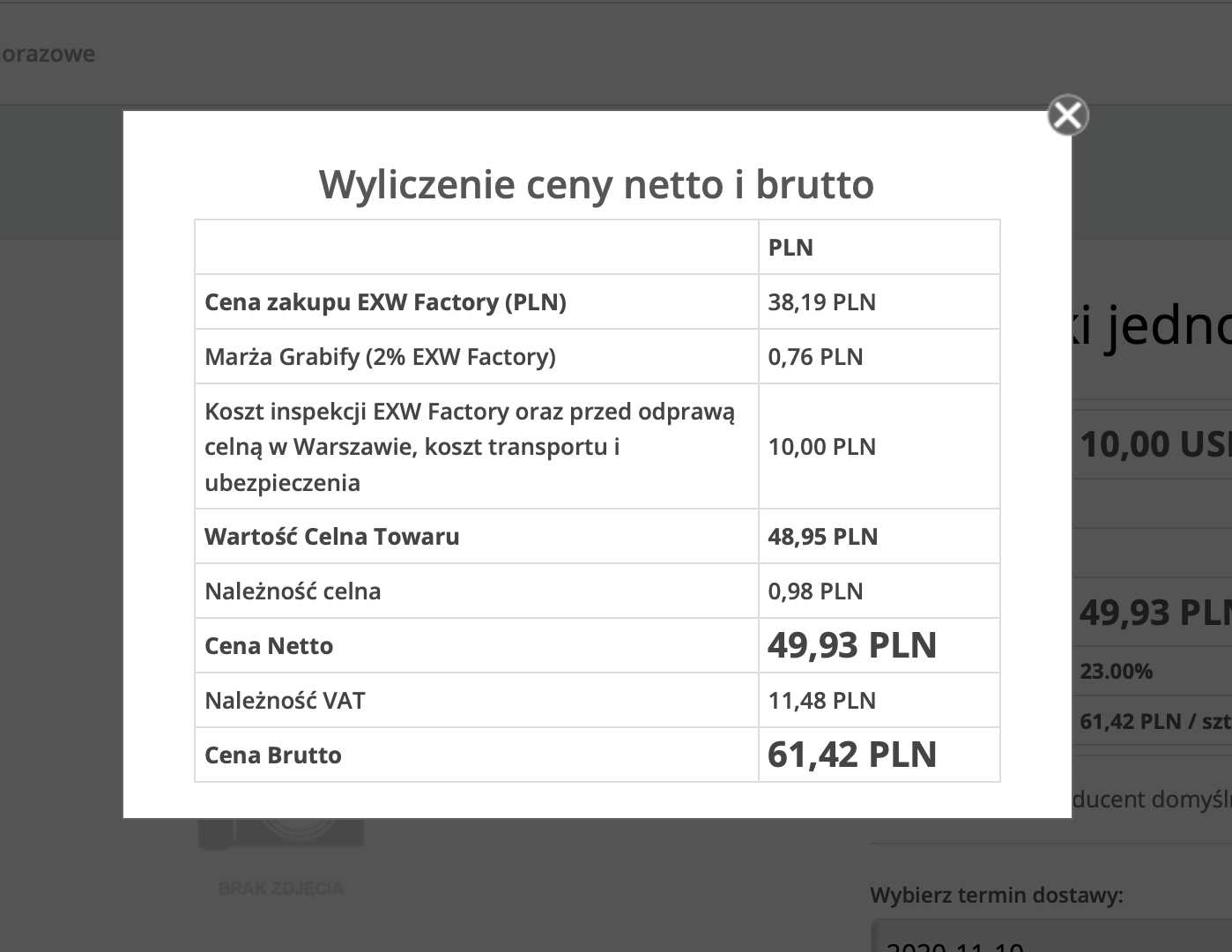Click the 23.00% VAT rate in background

click(1116, 672)
